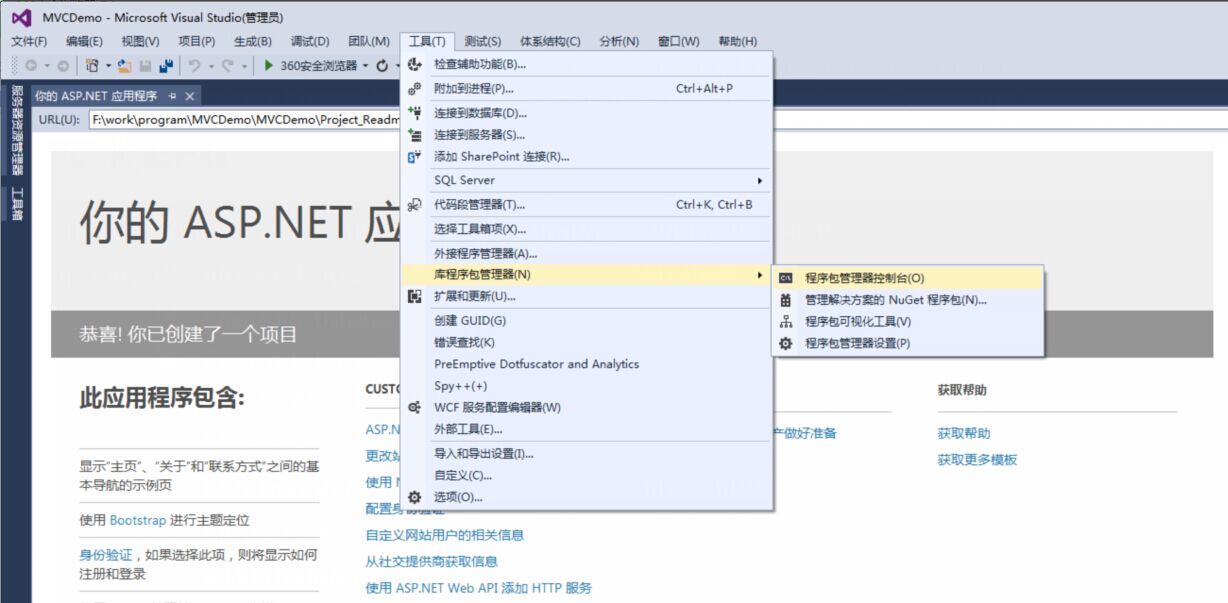Click the undo toolbar icon
This screenshot has width=1228, height=603.
195,66
